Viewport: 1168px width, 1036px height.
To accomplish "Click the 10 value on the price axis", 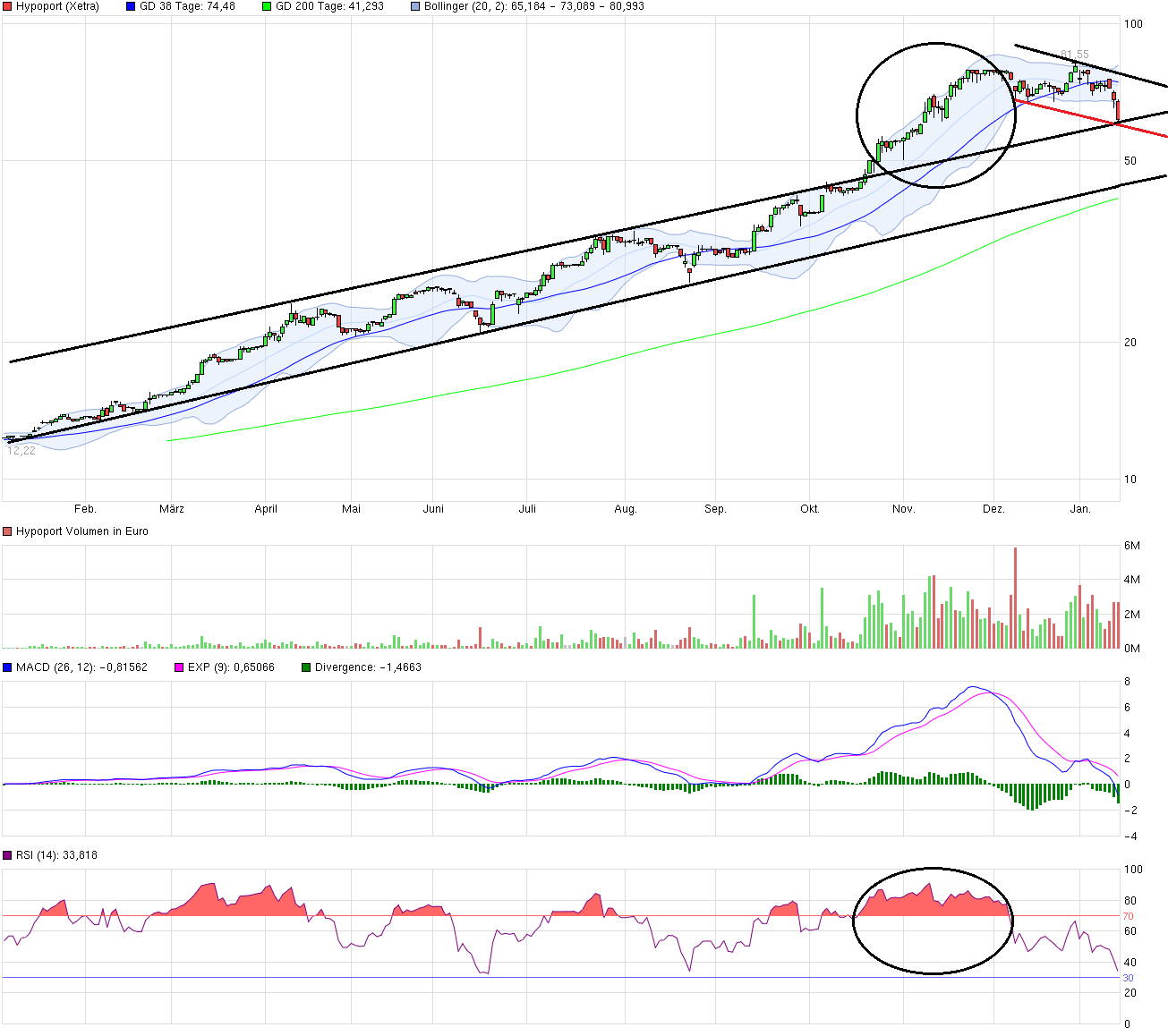I will coord(1131,480).
